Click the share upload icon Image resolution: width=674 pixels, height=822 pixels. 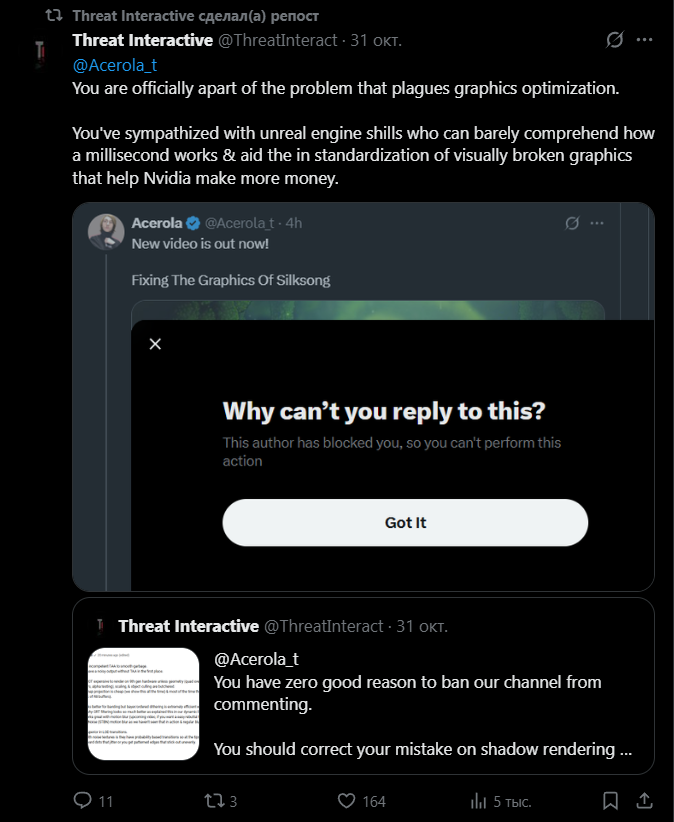(645, 801)
